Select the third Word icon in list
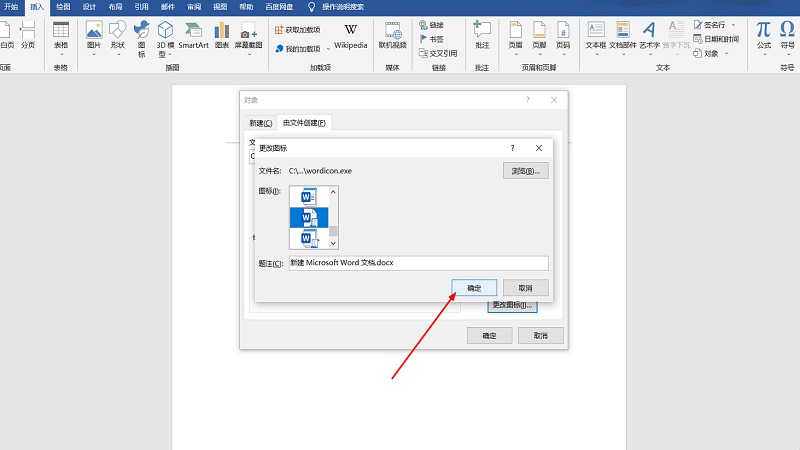This screenshot has width=800, height=450. tap(309, 239)
